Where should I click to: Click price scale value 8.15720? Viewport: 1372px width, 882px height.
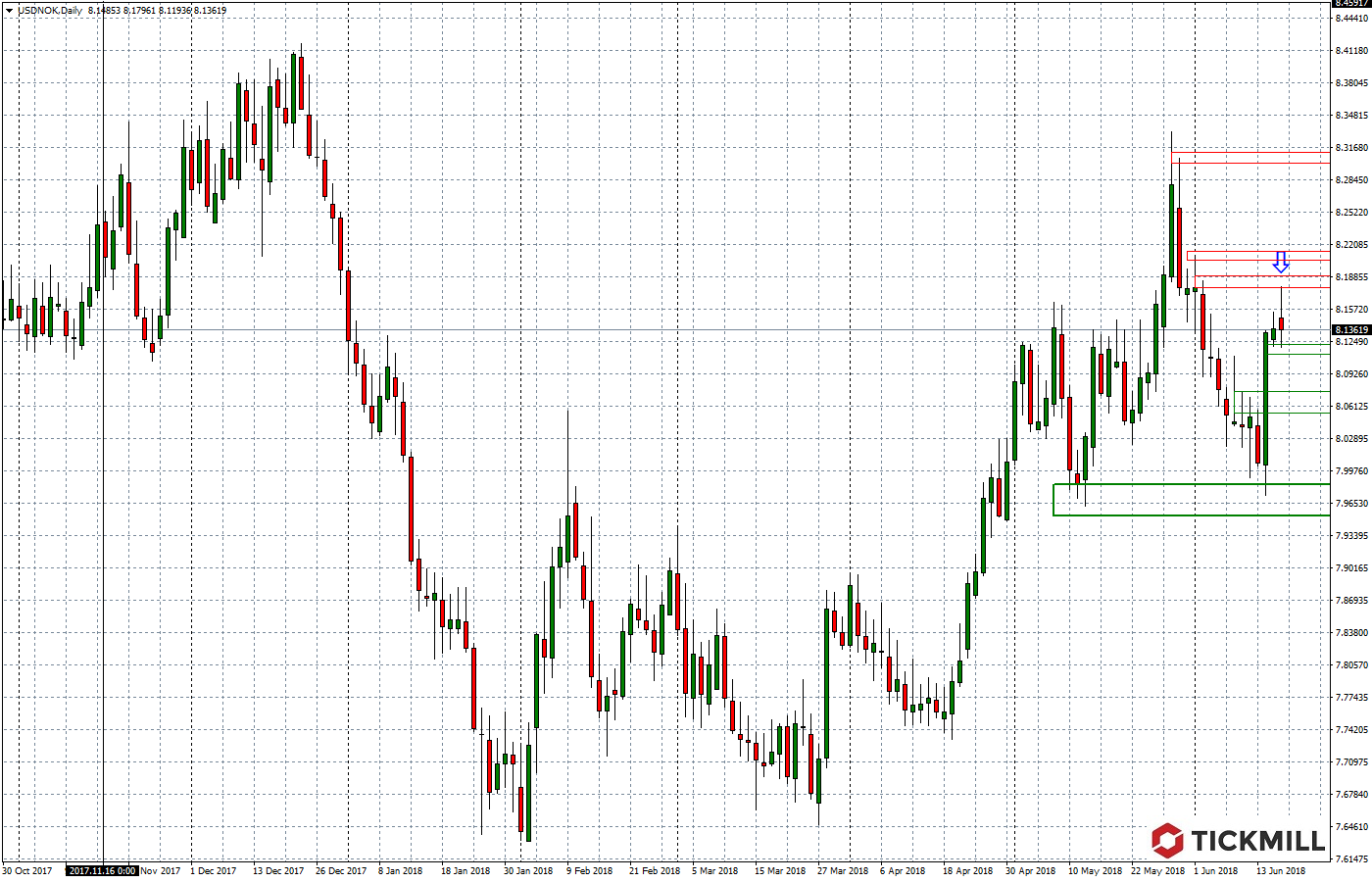[1351, 310]
